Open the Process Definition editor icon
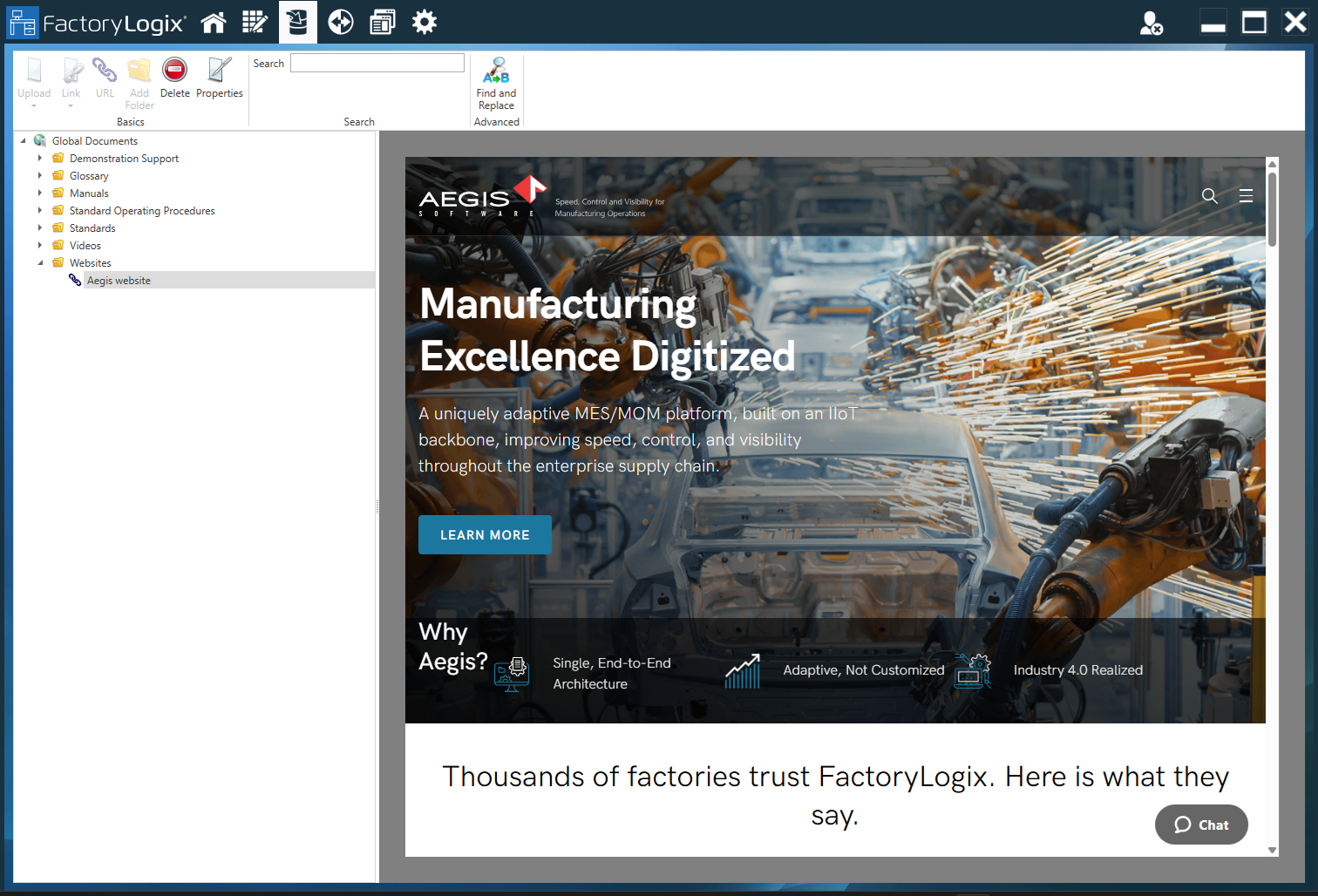This screenshot has height=896, width=1318. 255,22
